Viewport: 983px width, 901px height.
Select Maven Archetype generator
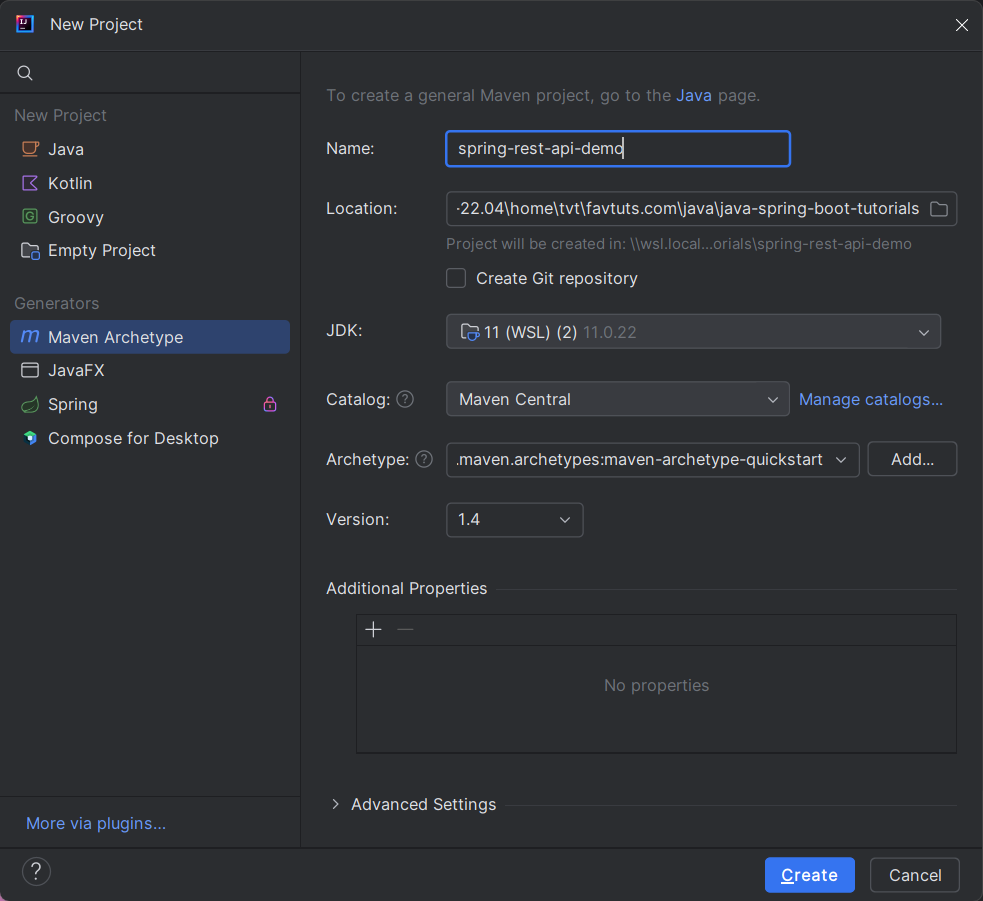point(150,337)
